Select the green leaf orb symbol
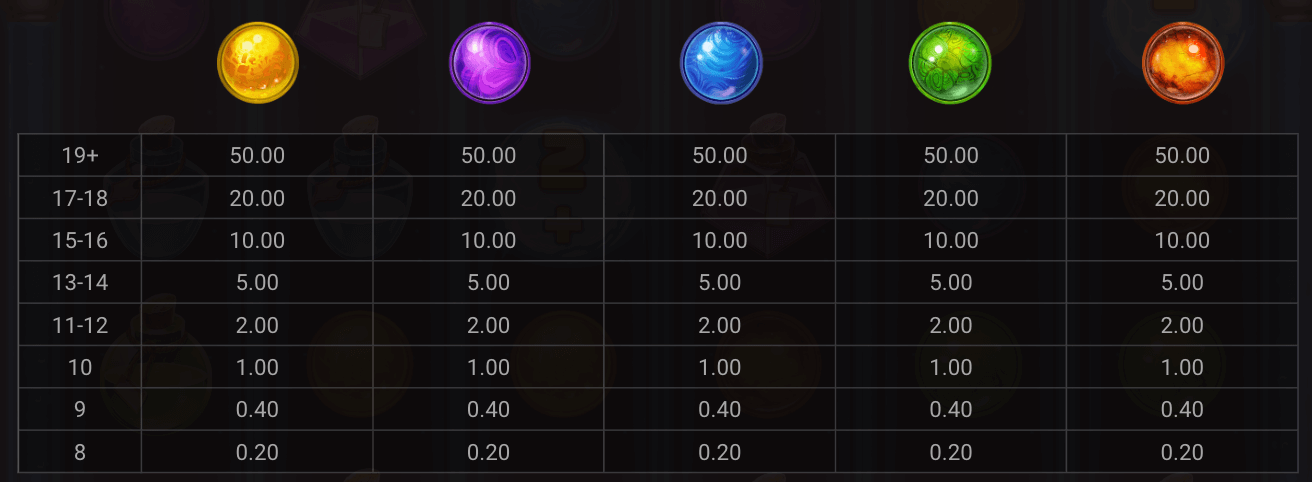The height and width of the screenshot is (482, 1312). (x=950, y=64)
